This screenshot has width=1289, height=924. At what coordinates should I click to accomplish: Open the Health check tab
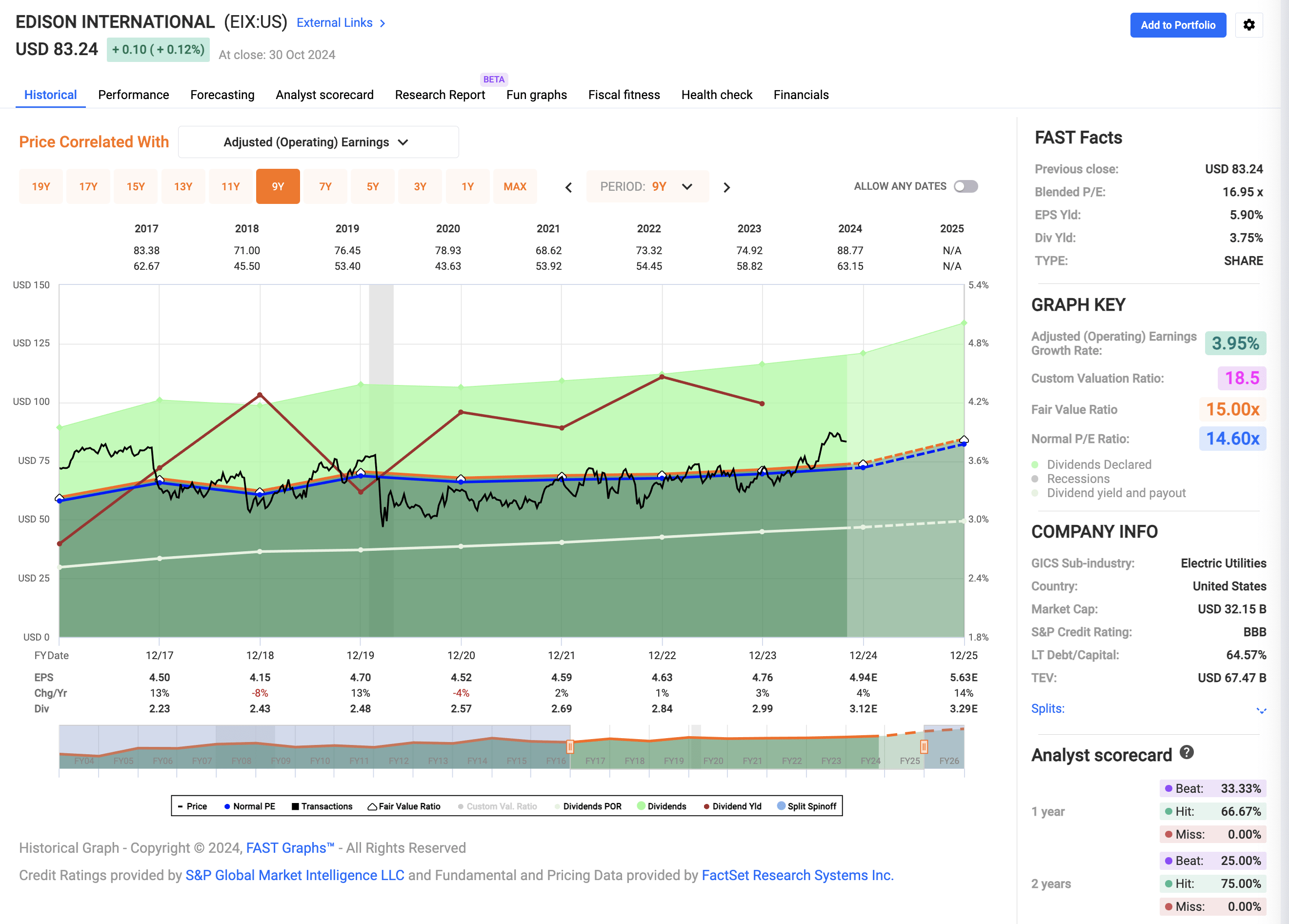pos(717,94)
